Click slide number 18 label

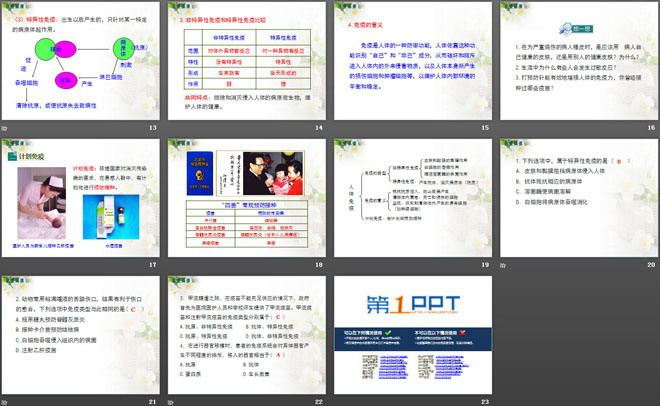pos(319,265)
